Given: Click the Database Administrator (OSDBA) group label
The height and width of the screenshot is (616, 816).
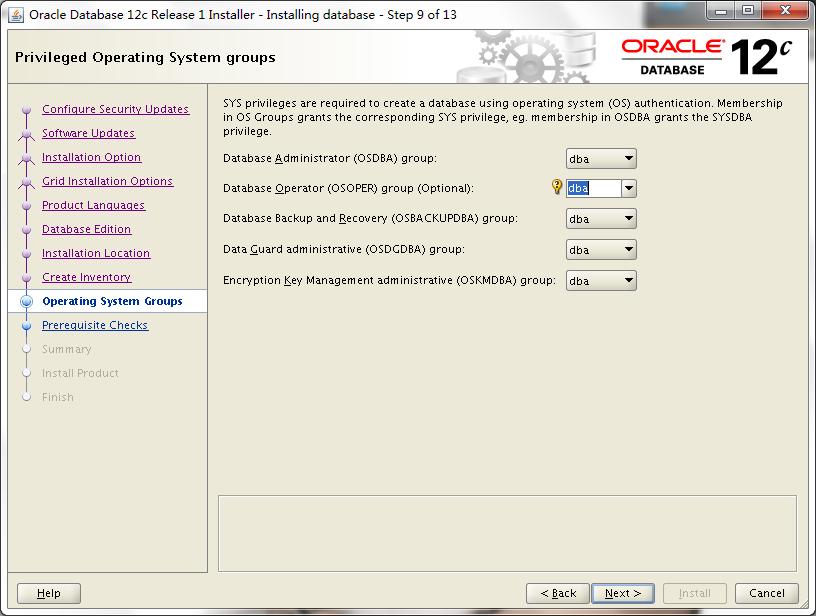Looking at the screenshot, I should click(x=330, y=158).
